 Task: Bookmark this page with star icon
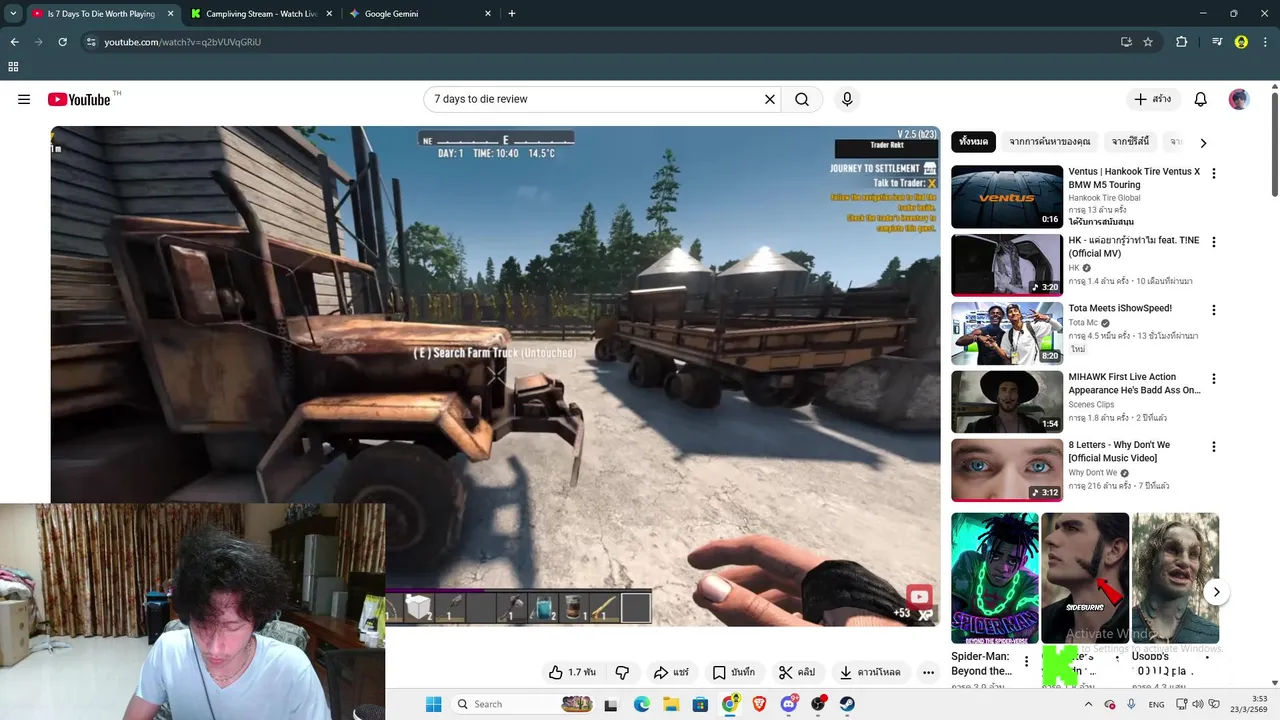coord(1148,42)
